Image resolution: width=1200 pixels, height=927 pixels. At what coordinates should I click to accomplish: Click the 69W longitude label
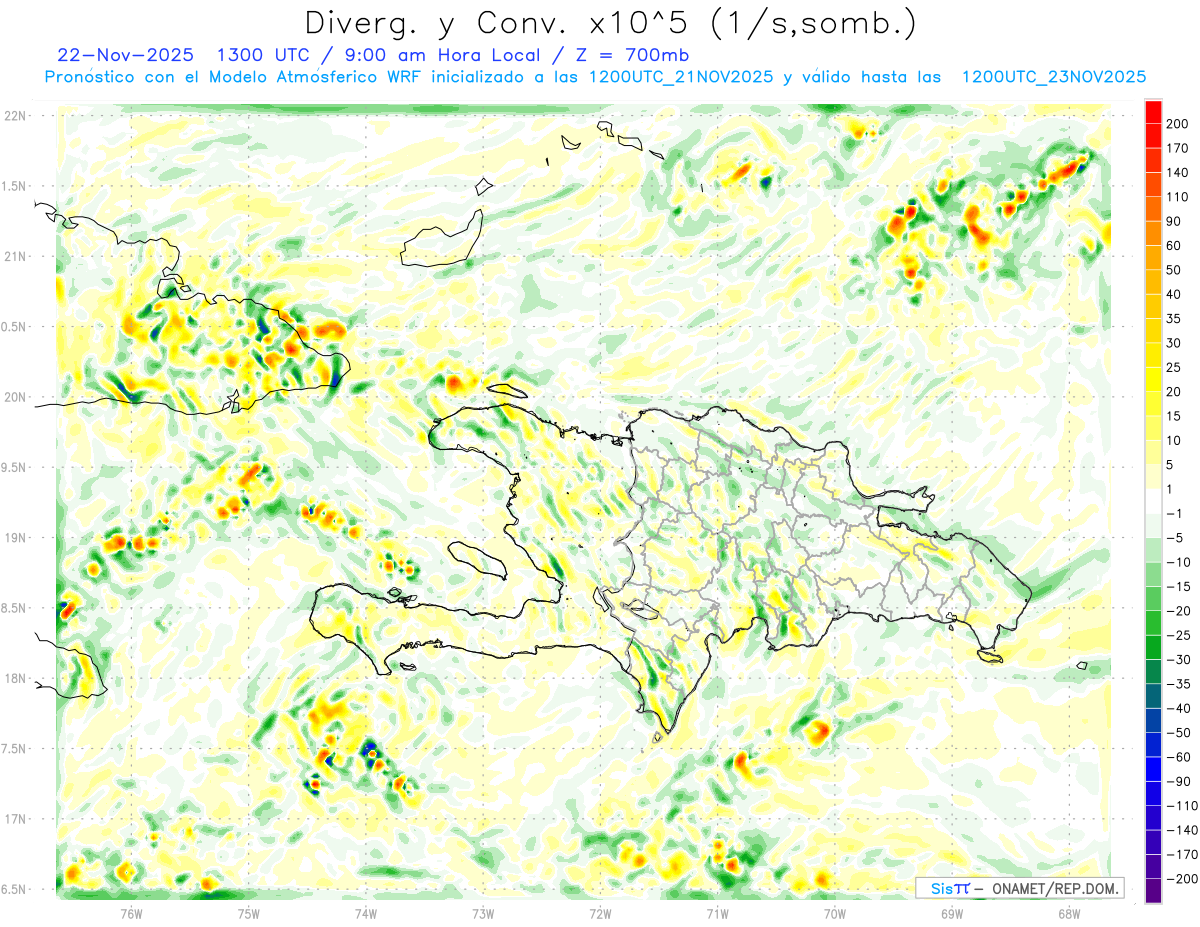[x=952, y=913]
